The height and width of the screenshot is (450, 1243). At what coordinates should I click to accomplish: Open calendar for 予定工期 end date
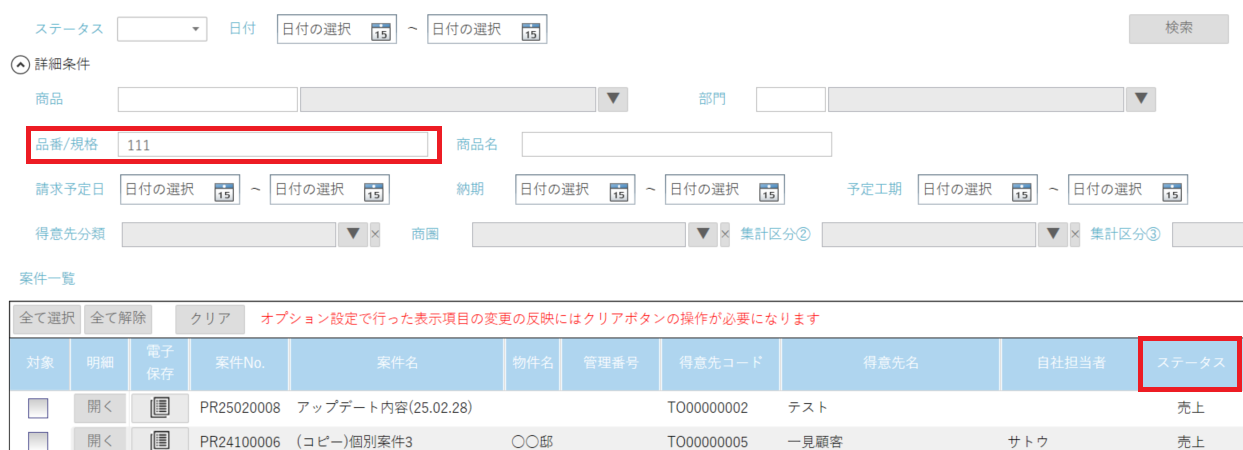pyautogui.click(x=1172, y=190)
